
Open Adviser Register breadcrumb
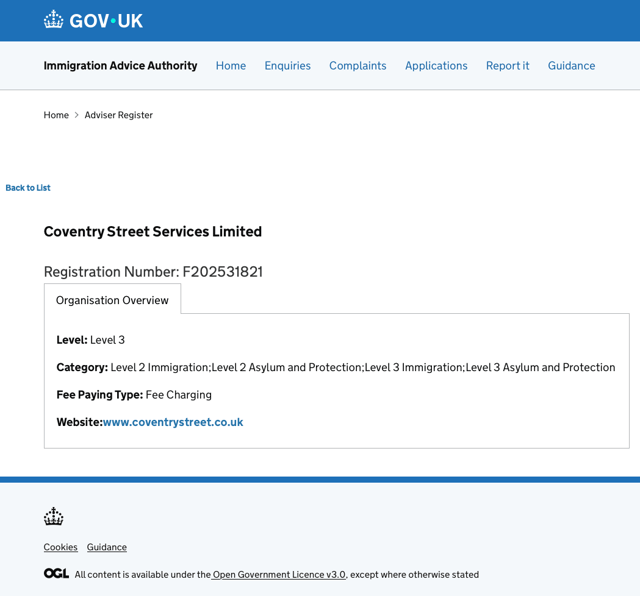tap(119, 115)
